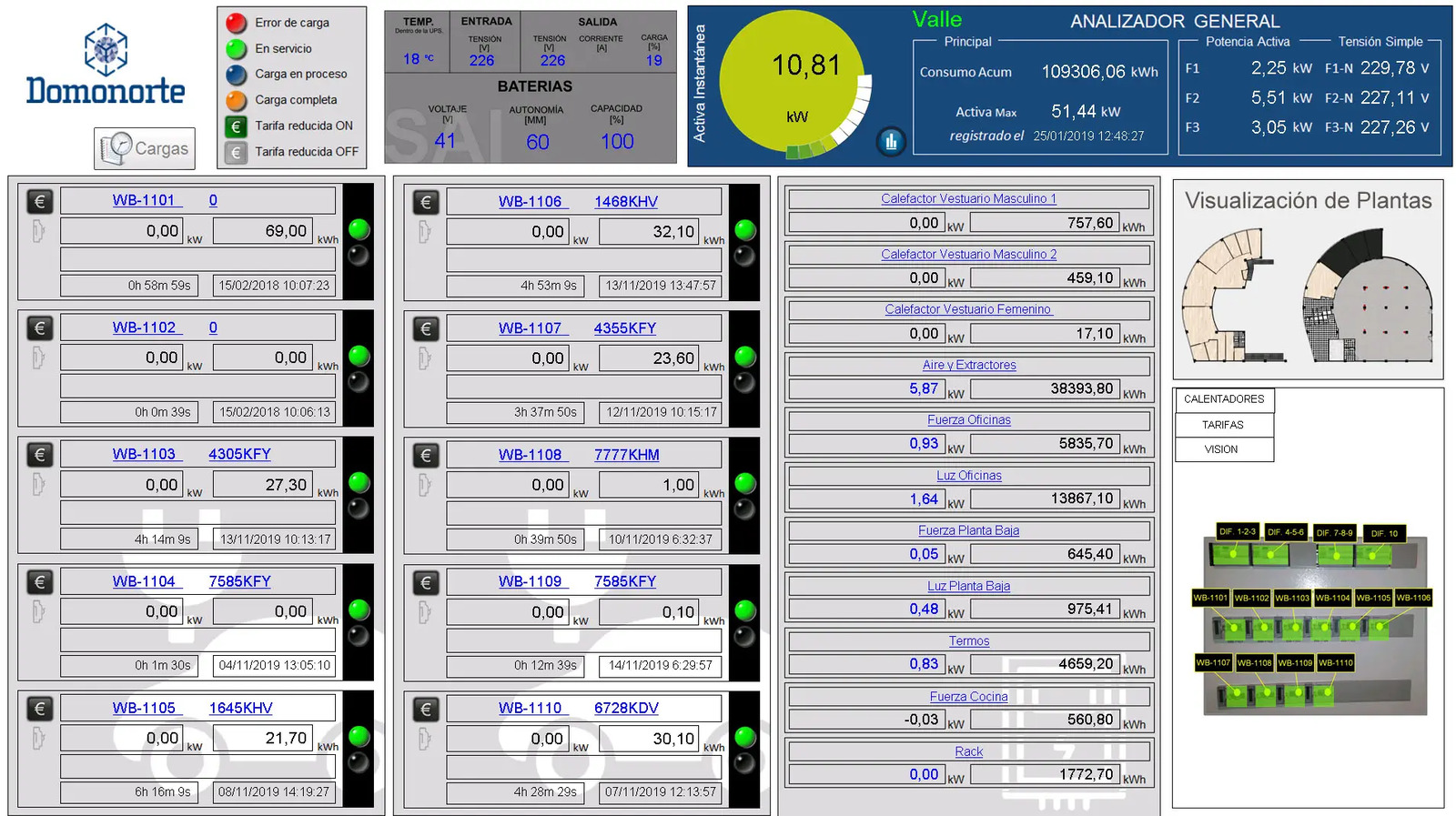
Task: Open the Fuerza Oficinas link
Action: point(968,420)
